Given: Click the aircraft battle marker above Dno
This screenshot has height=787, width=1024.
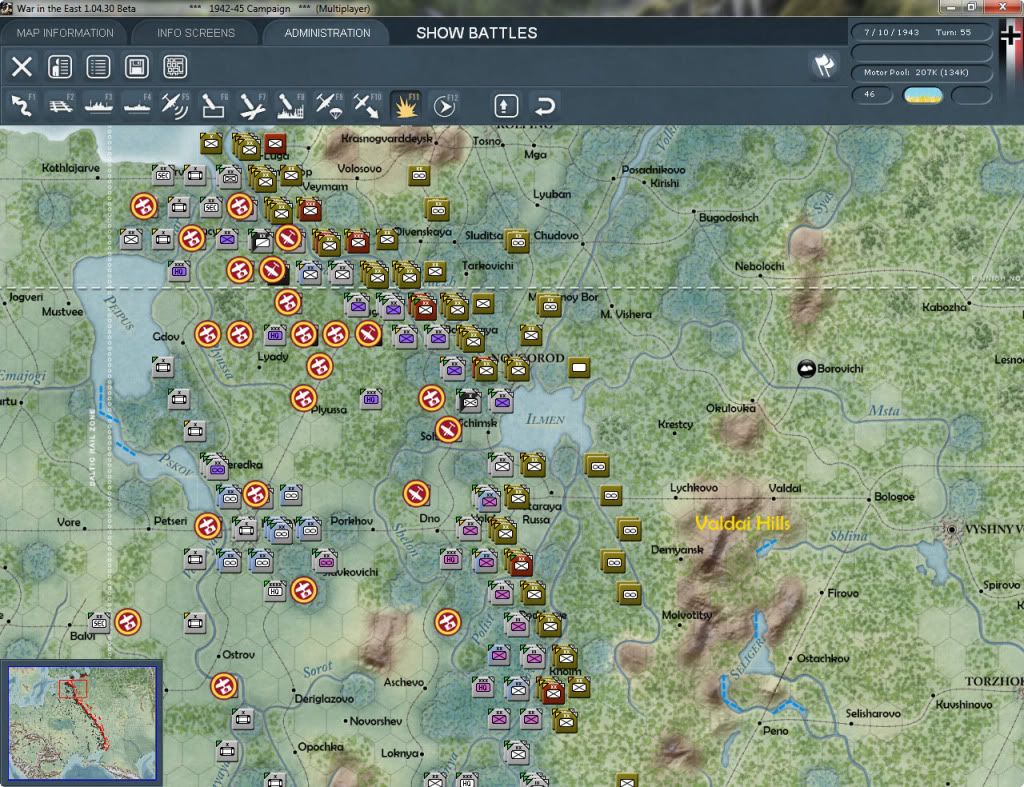Looking at the screenshot, I should [416, 494].
